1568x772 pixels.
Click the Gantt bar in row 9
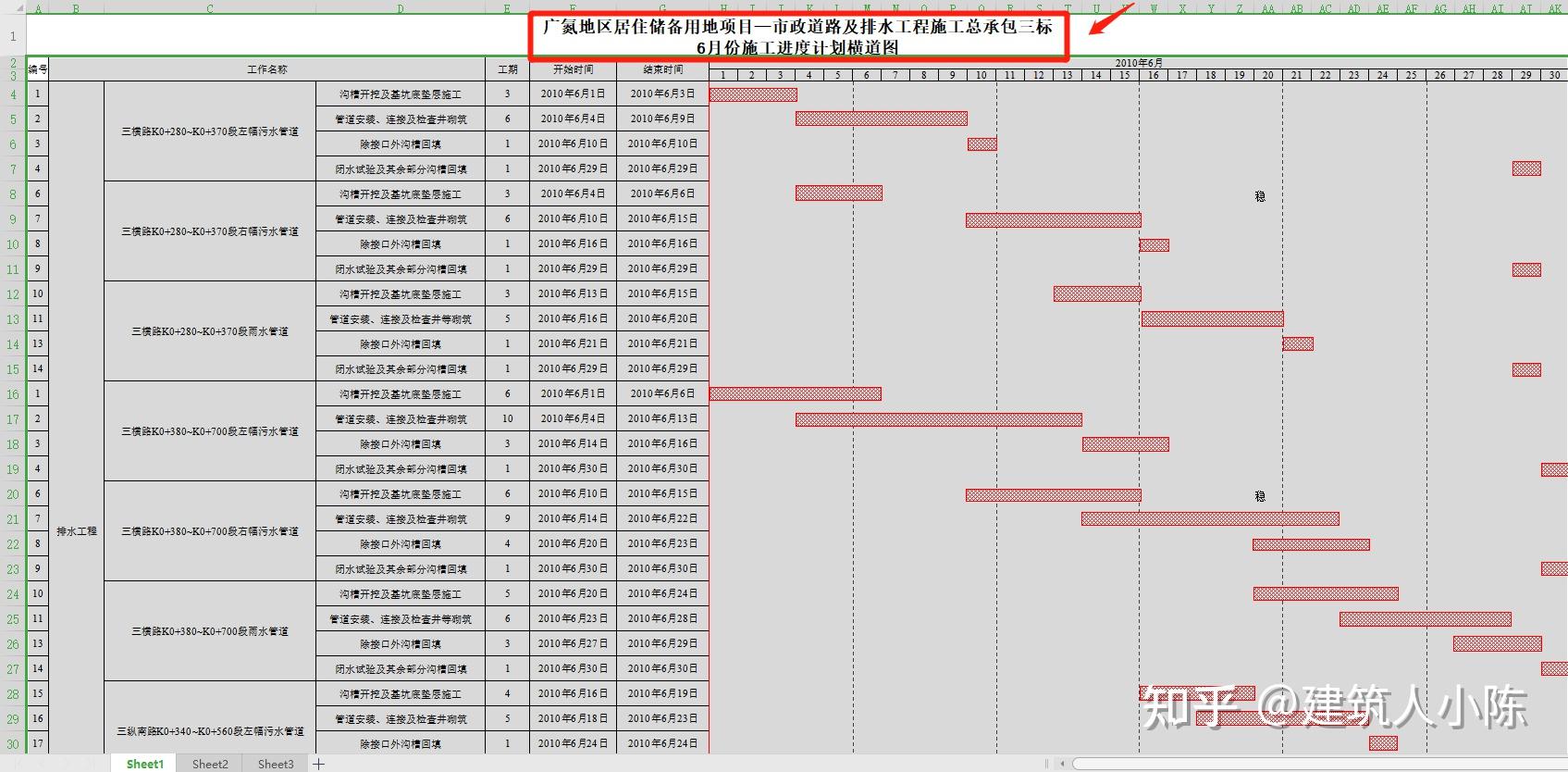coord(1054,220)
